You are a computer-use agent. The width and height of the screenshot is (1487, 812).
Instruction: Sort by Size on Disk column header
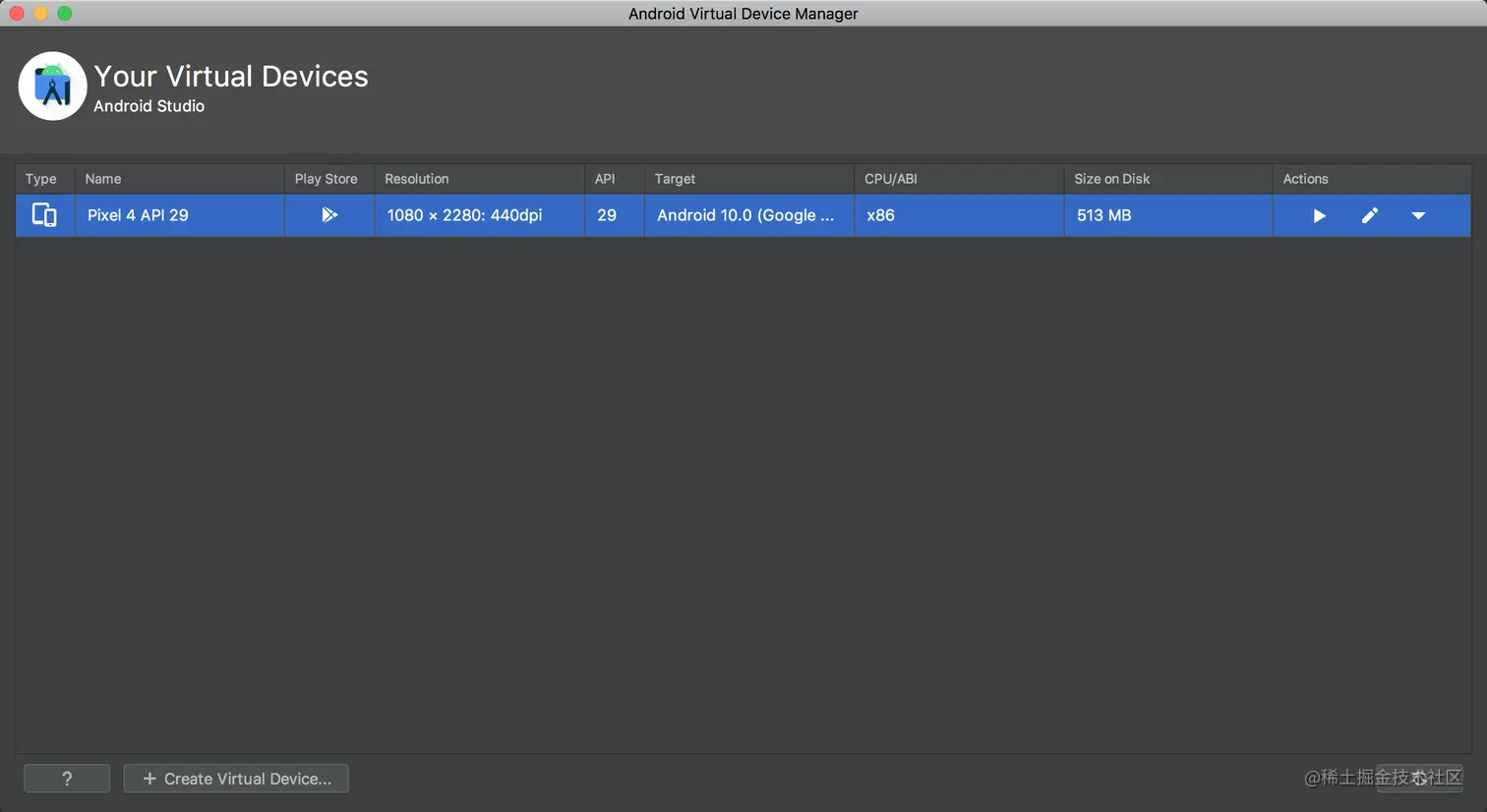pos(1168,179)
